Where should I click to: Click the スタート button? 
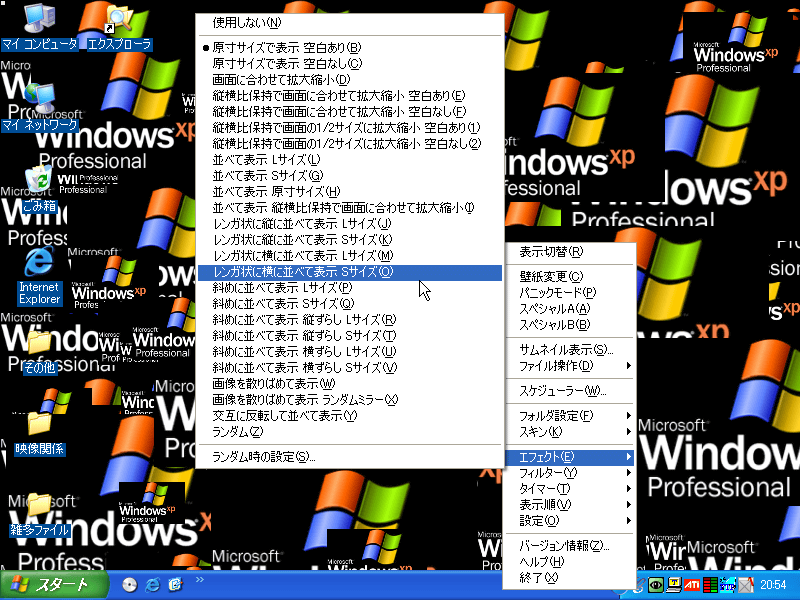tap(54, 585)
